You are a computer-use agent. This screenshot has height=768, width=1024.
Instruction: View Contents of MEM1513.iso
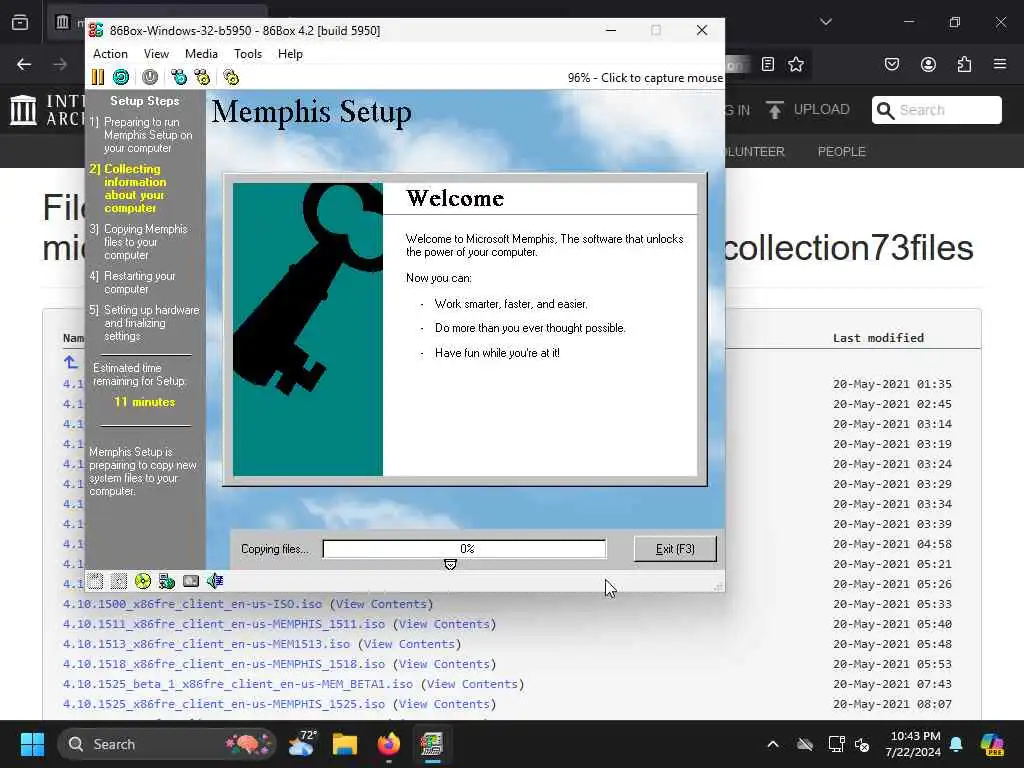tap(409, 644)
